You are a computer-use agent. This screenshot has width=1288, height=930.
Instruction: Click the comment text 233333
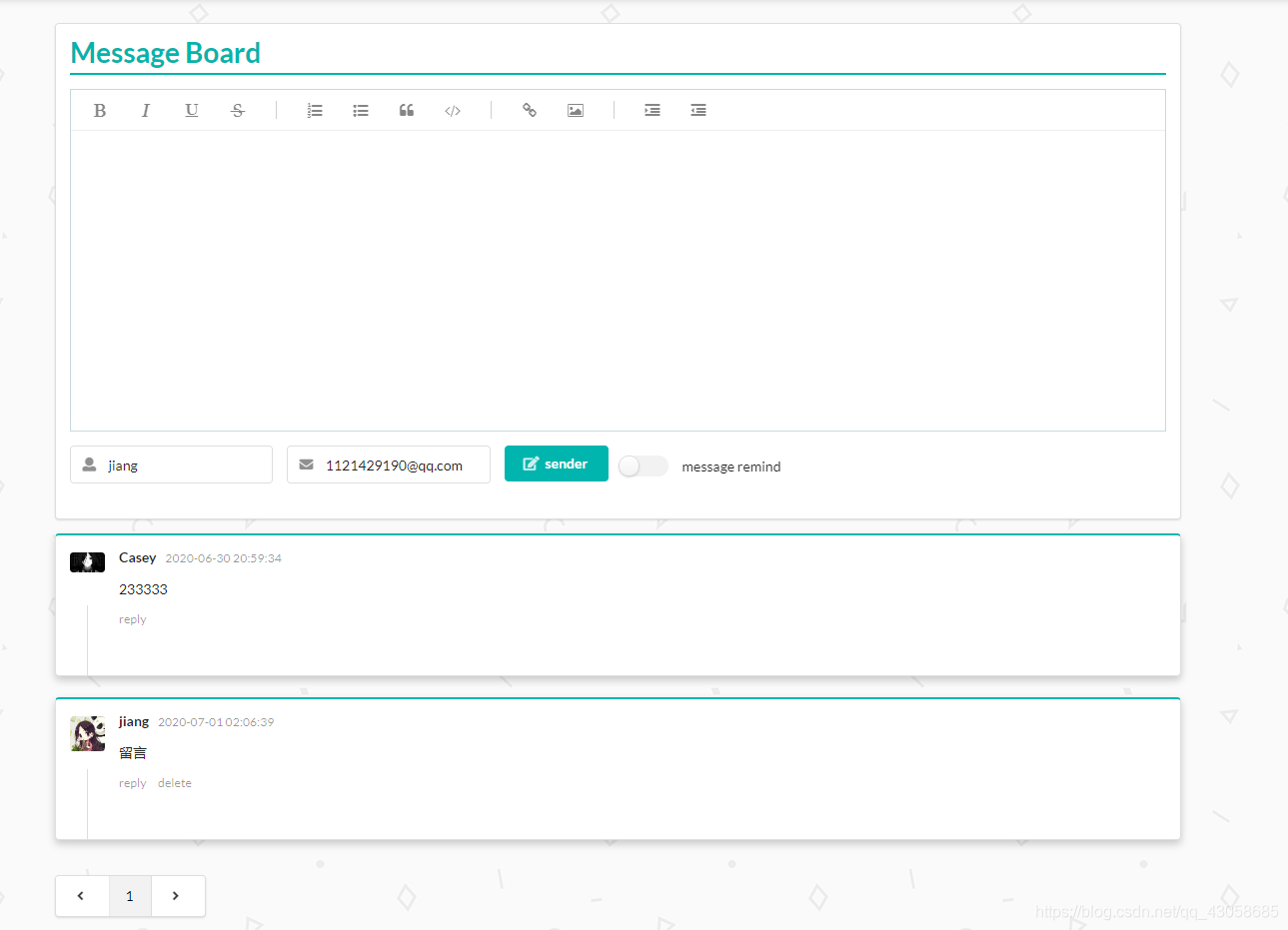144,589
